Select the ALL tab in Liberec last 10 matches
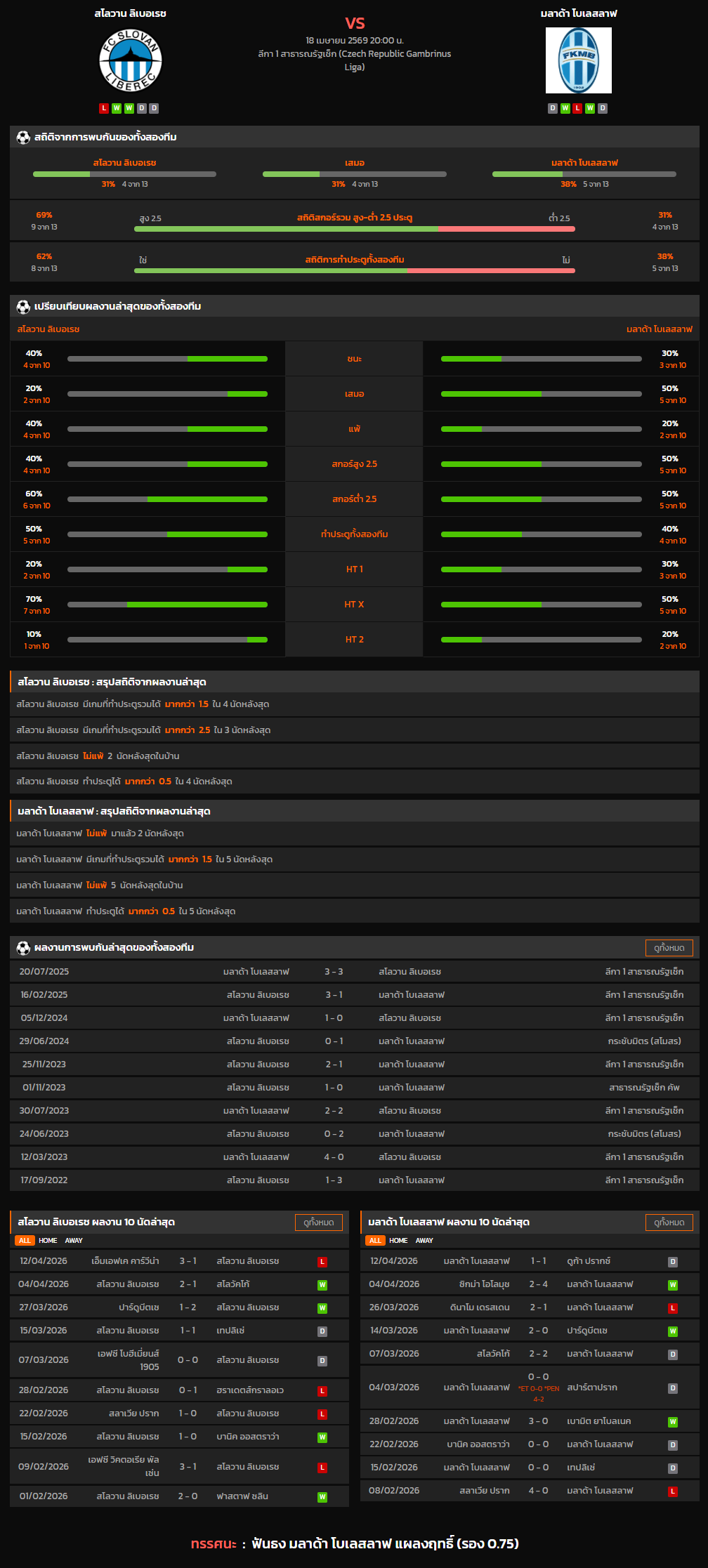708x1568 pixels. pos(25,1241)
